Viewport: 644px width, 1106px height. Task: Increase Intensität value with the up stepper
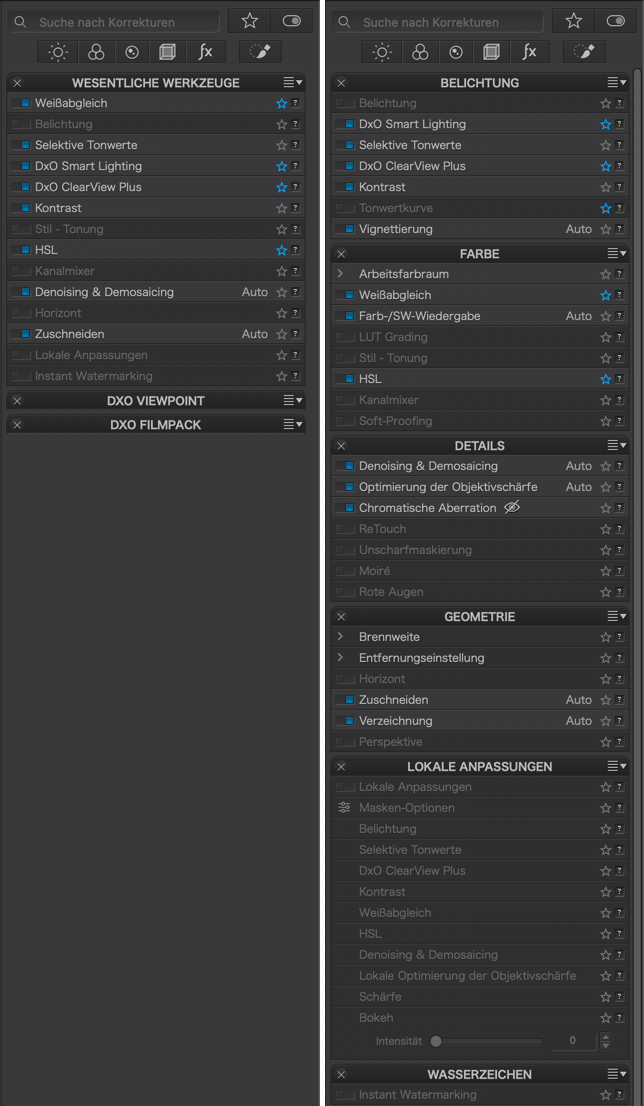(606, 1036)
